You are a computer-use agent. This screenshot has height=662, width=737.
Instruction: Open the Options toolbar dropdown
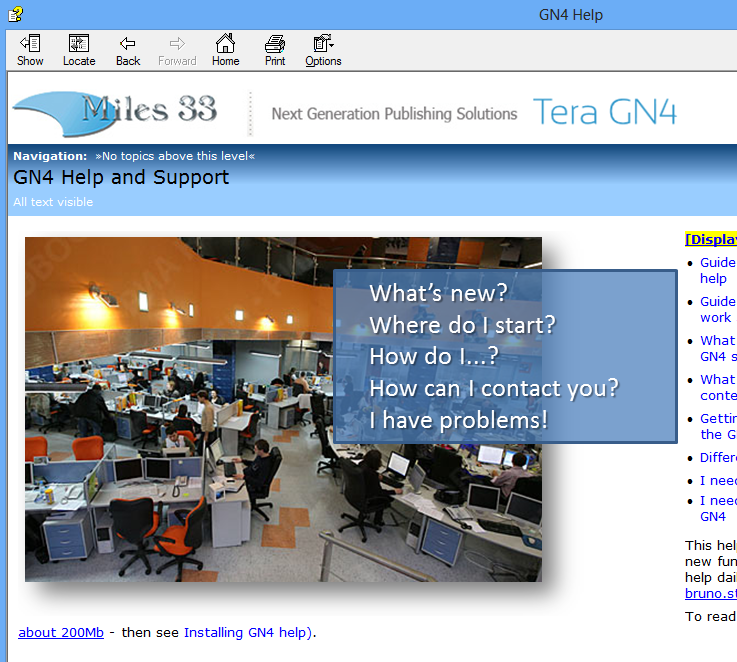click(x=323, y=50)
